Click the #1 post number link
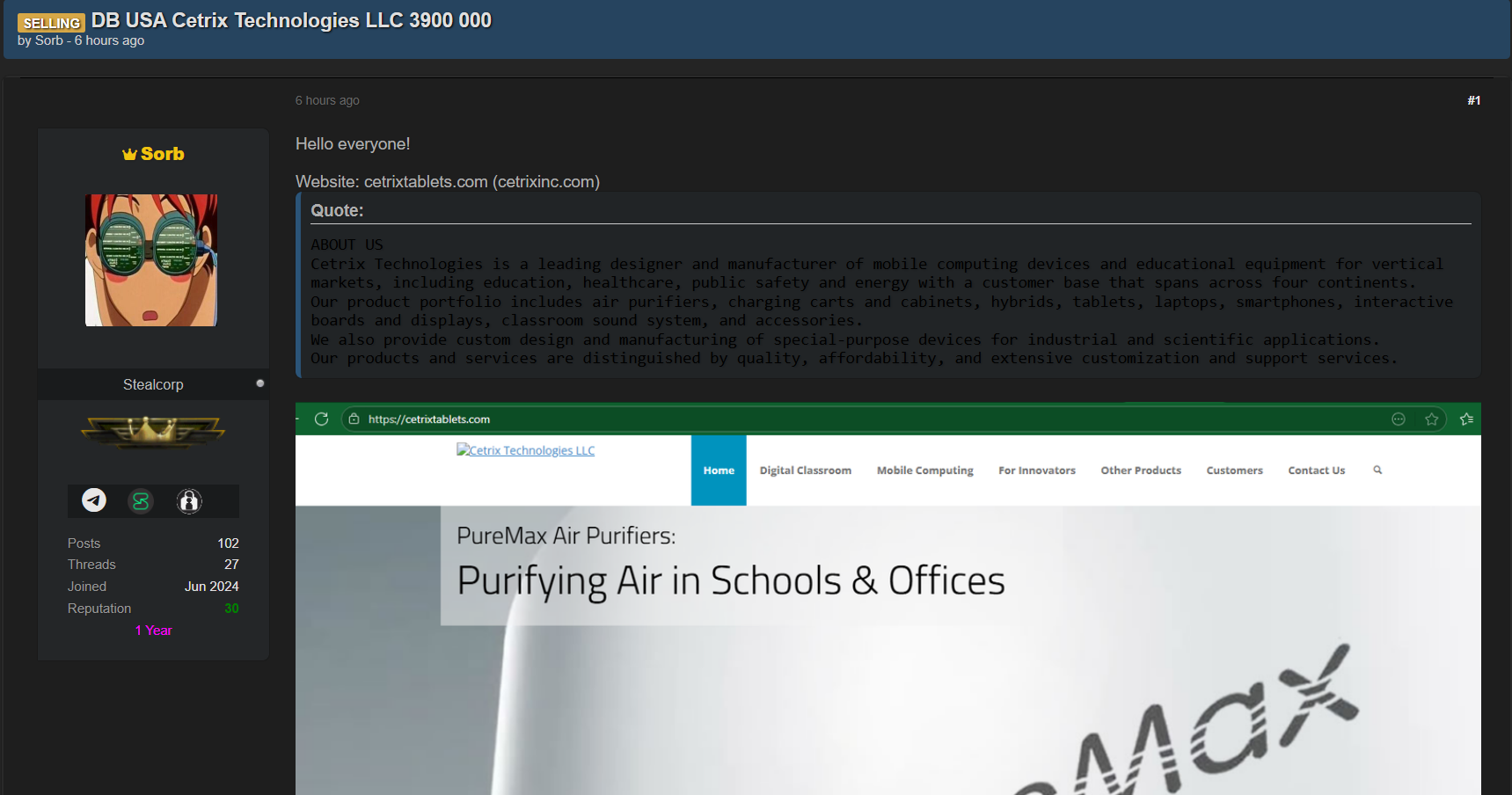Screen dimensions: 1512x795 1473,100
